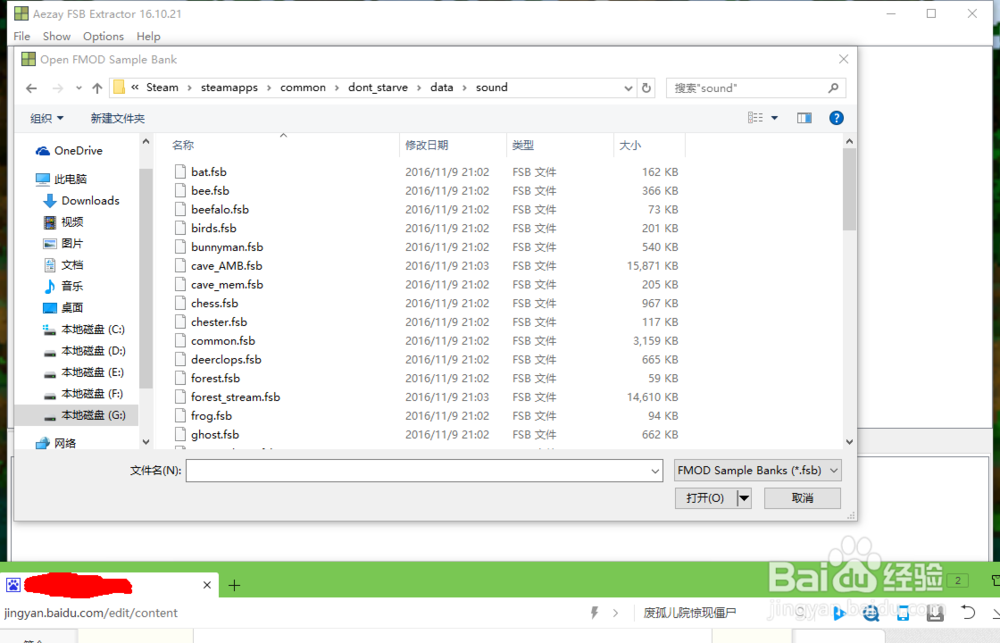The image size is (1000, 643).
Task: Select forest_stream.fsb file
Action: point(235,397)
